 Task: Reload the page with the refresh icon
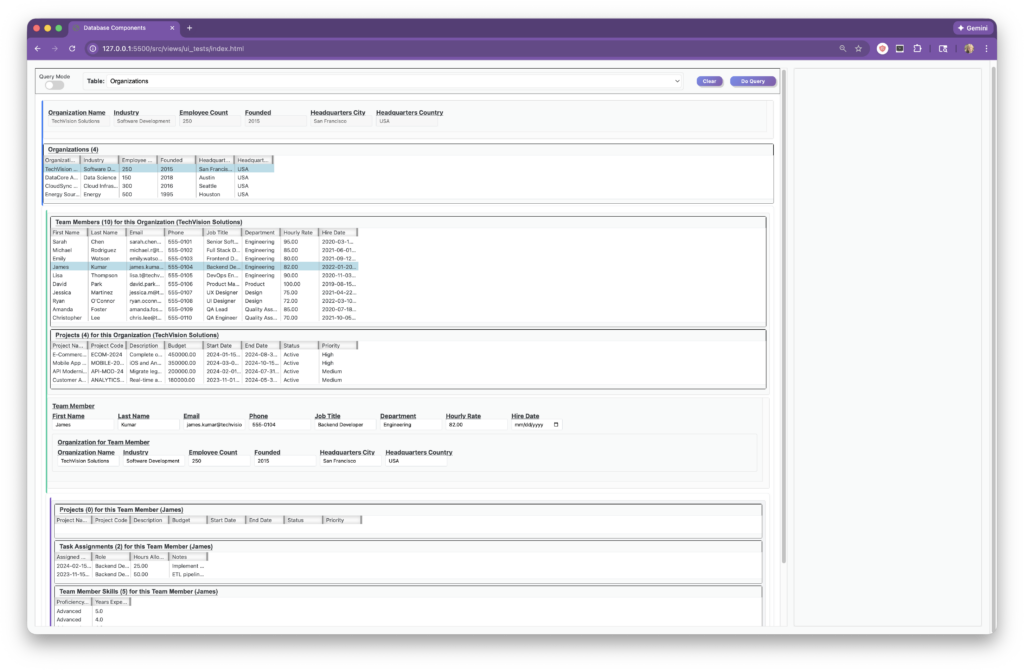(x=72, y=48)
